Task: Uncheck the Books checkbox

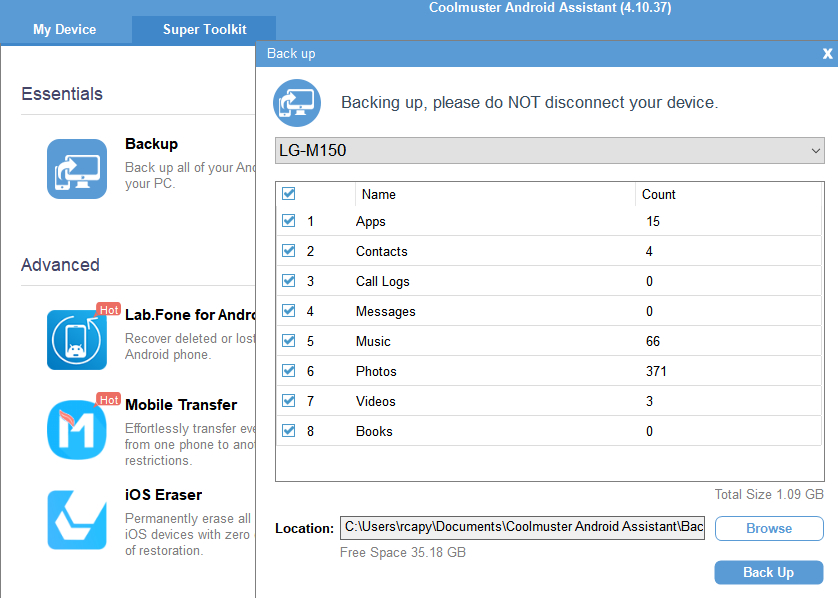Action: pos(289,430)
